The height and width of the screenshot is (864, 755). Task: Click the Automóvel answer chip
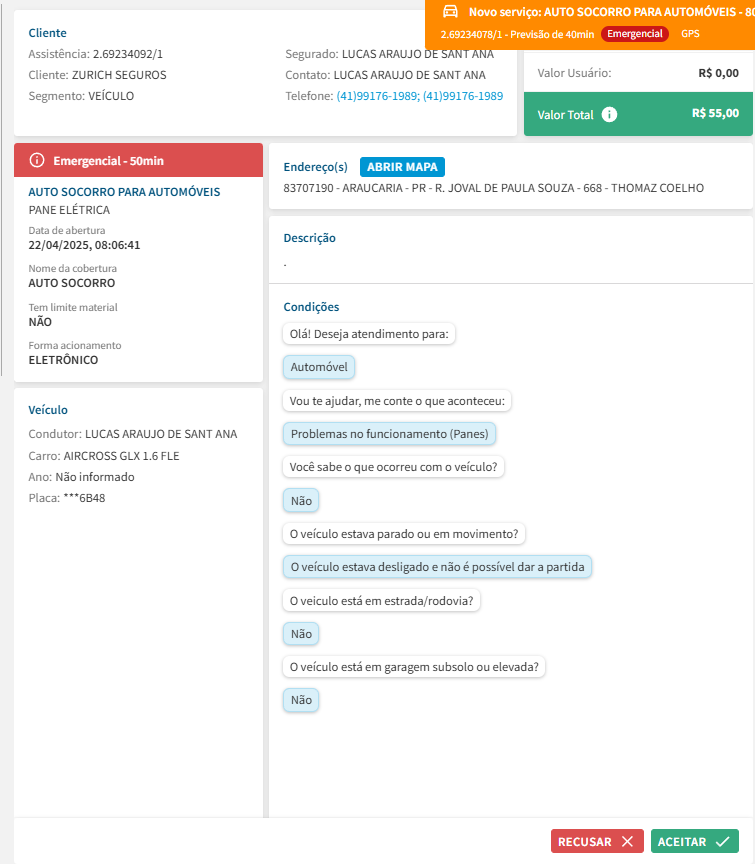point(319,368)
